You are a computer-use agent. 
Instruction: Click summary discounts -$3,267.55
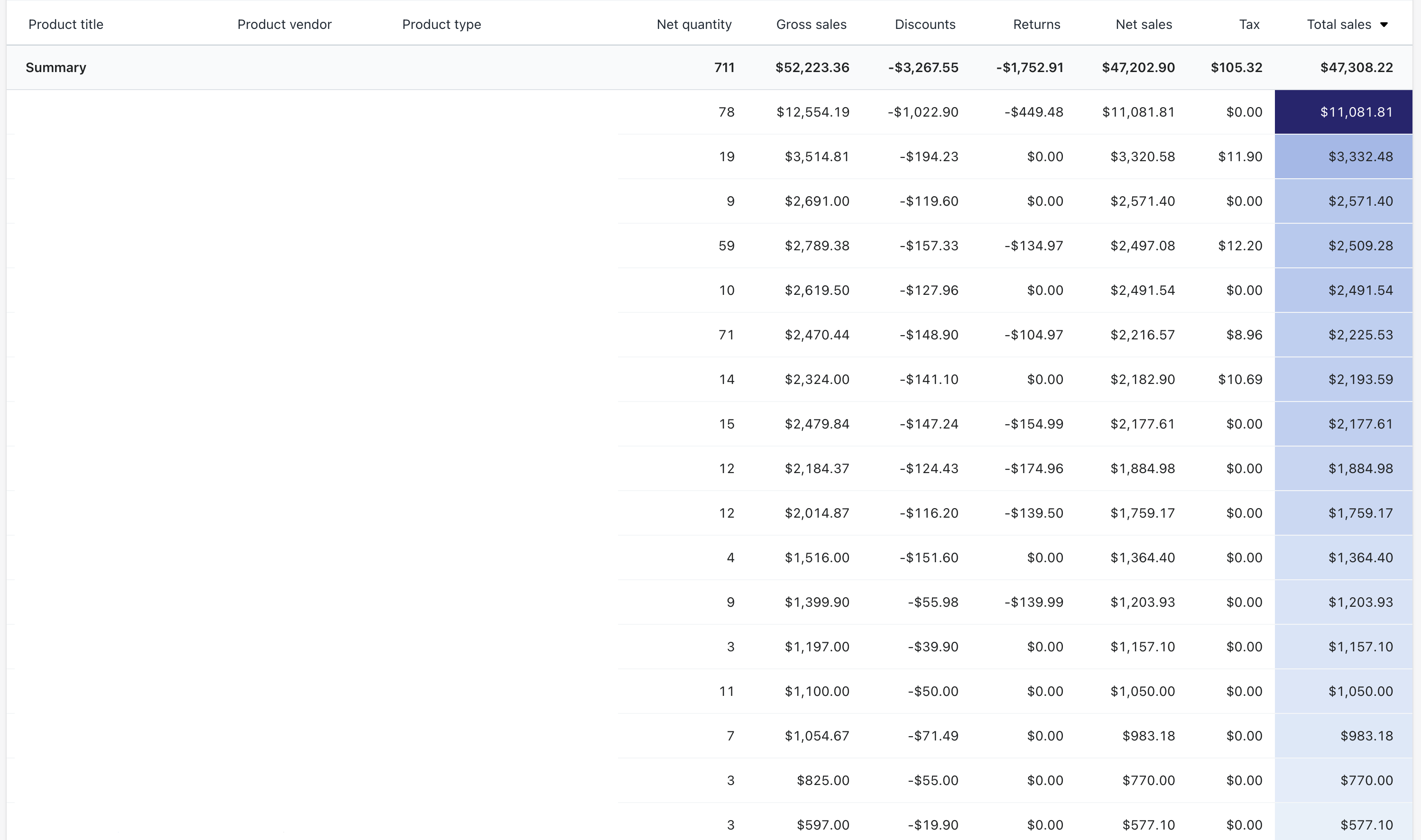pyautogui.click(x=923, y=67)
